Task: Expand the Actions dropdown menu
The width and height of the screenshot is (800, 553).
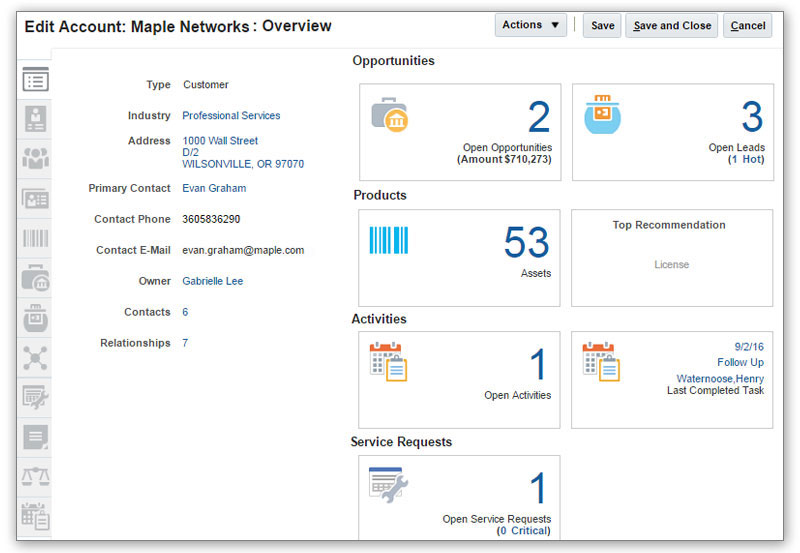Action: click(x=530, y=25)
